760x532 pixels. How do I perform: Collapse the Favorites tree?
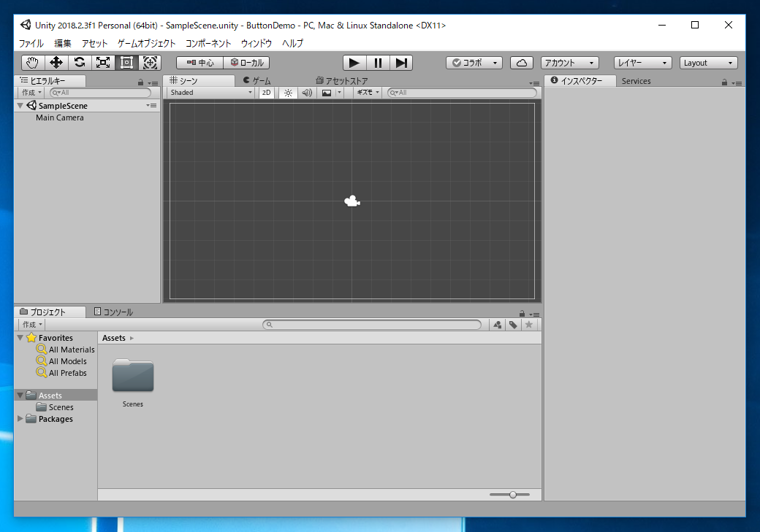tap(20, 337)
